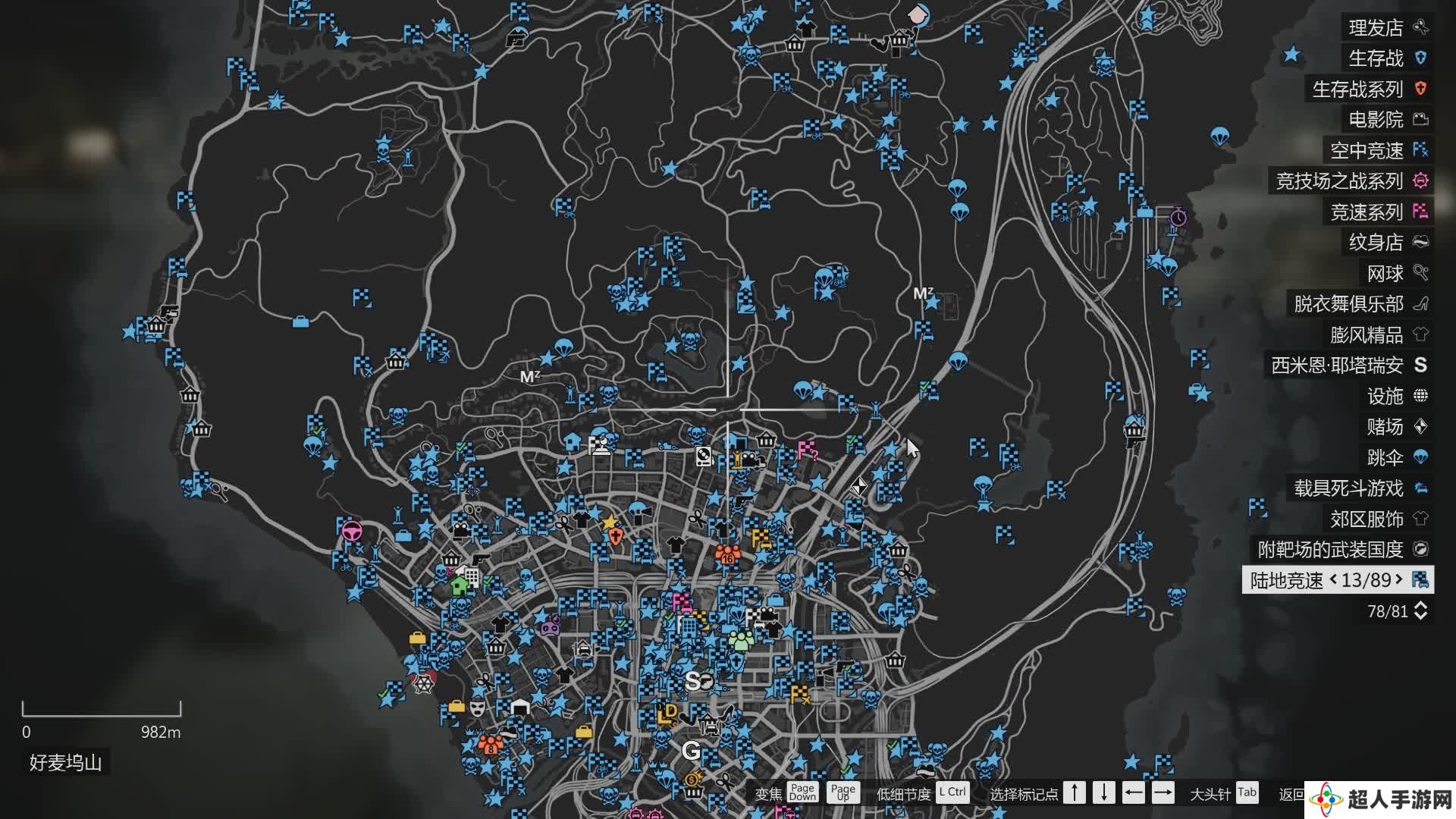Click the green crew people icon downtown
This screenshot has width=1456, height=819.
(740, 641)
